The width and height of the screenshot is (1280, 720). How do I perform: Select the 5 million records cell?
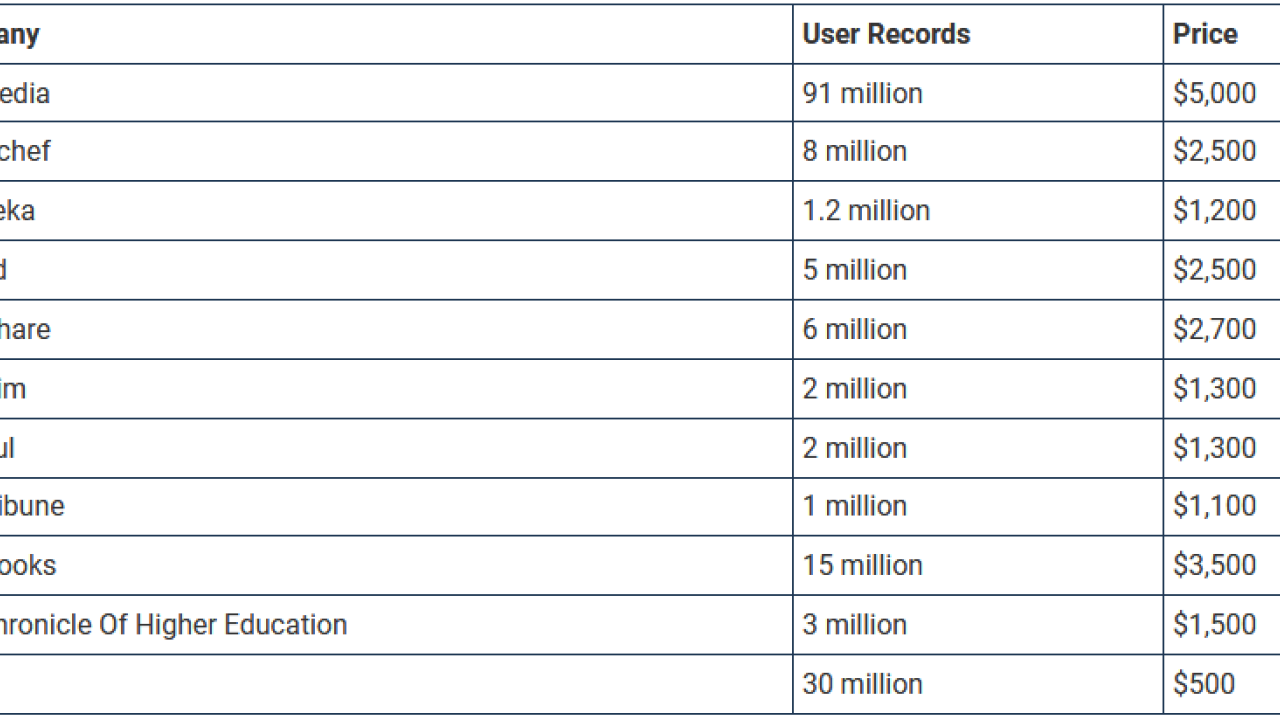pyautogui.click(x=854, y=269)
